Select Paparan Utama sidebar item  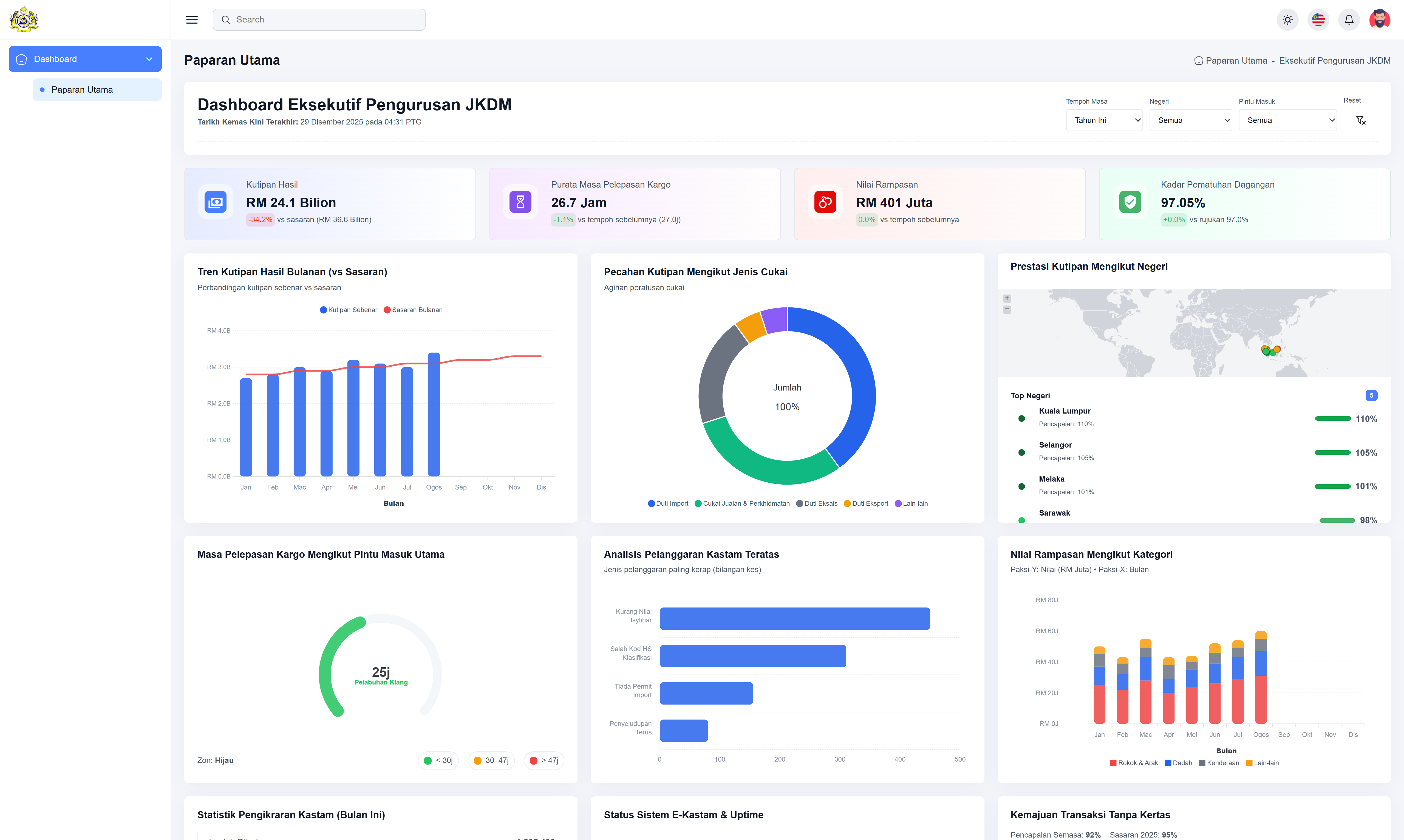point(82,89)
